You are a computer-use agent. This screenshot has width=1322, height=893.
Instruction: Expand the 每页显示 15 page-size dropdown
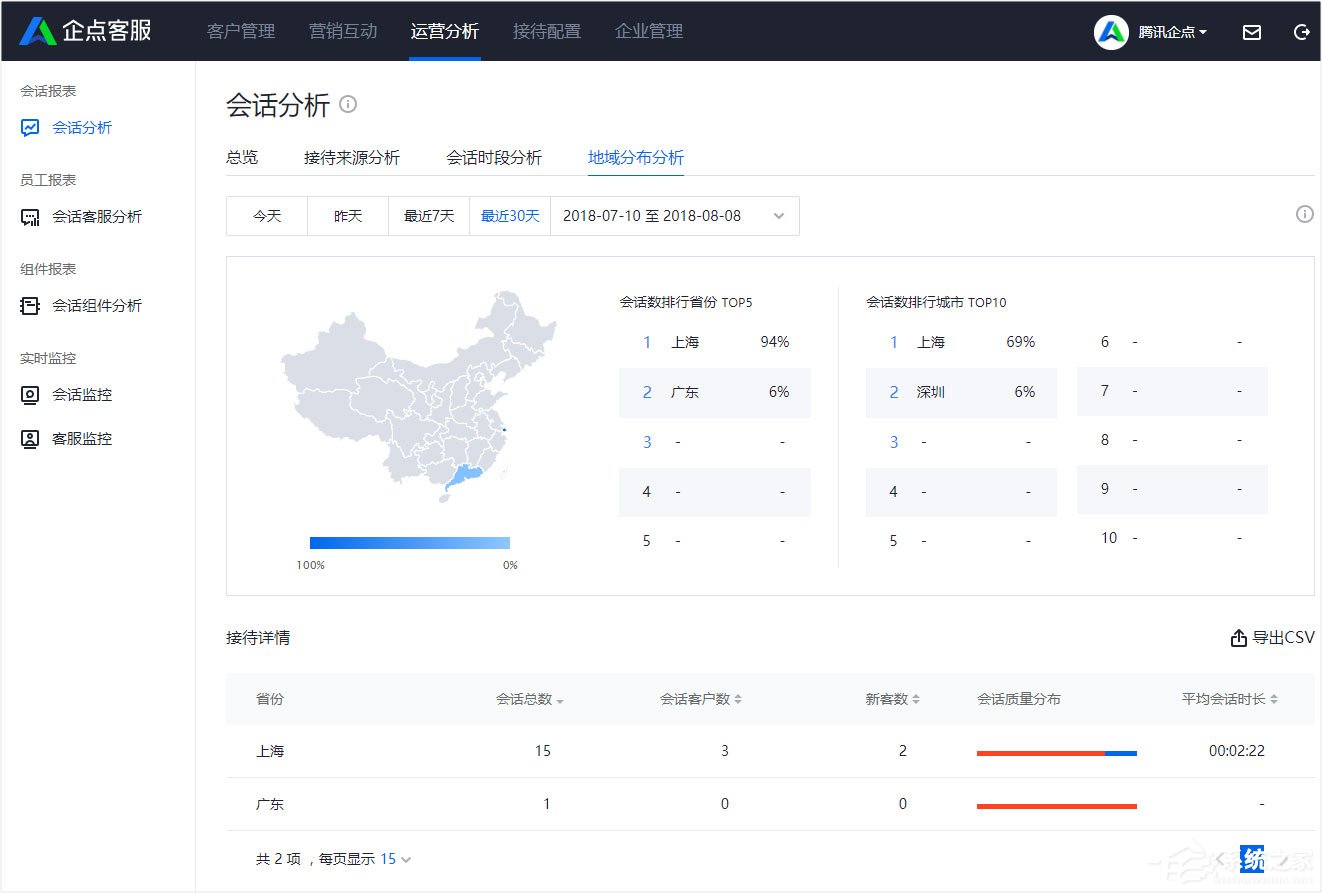[x=392, y=858]
